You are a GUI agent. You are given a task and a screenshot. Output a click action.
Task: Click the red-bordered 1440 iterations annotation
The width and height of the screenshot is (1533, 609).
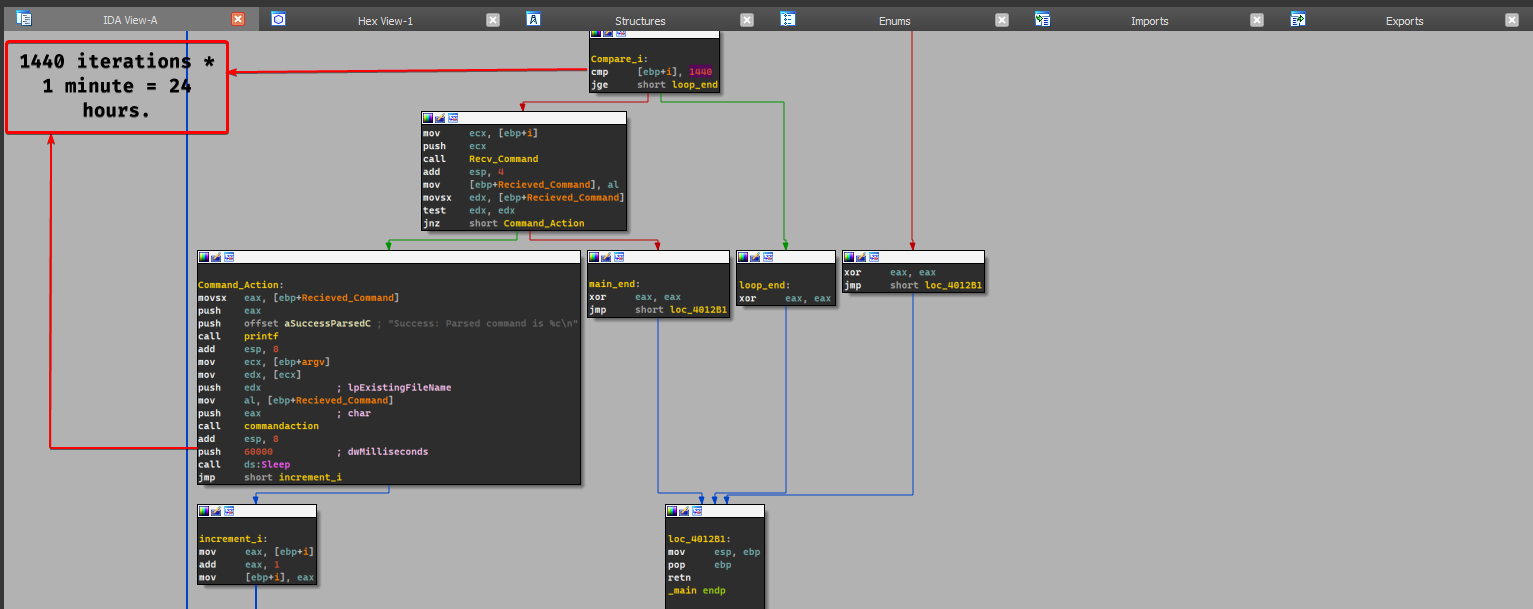[x=117, y=87]
